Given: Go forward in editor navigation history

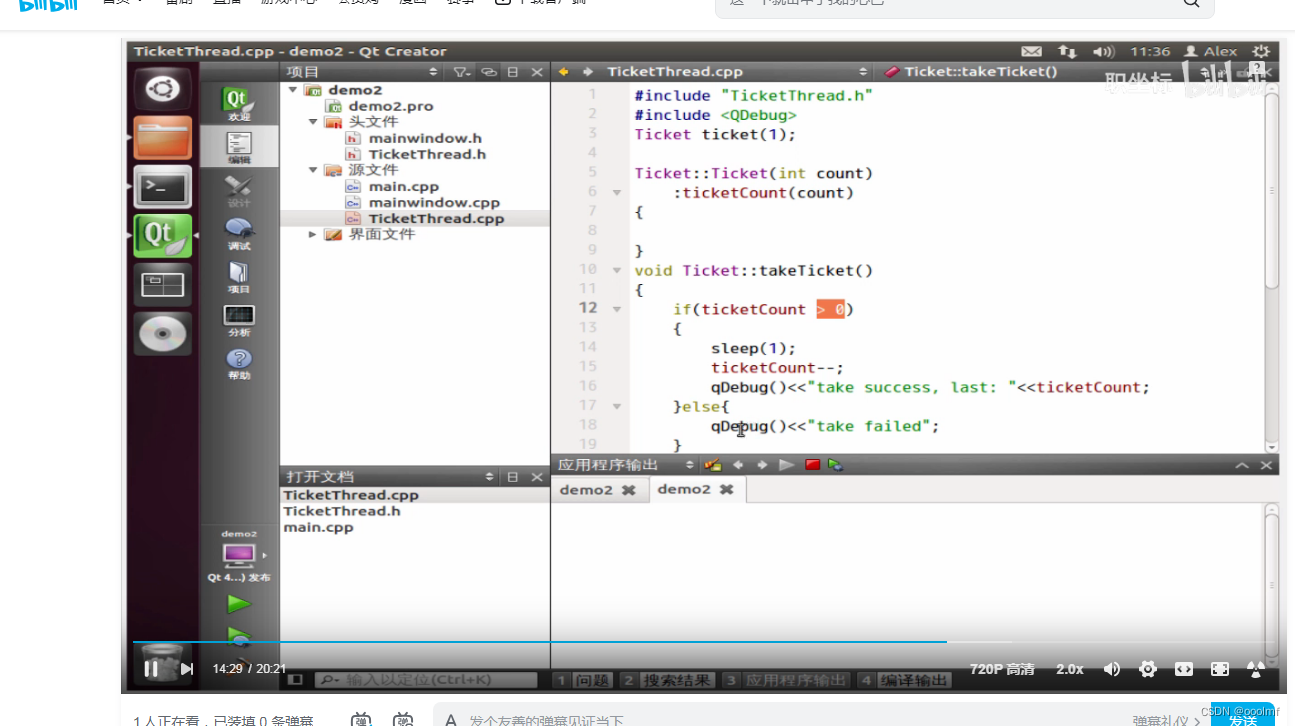Looking at the screenshot, I should [x=587, y=72].
